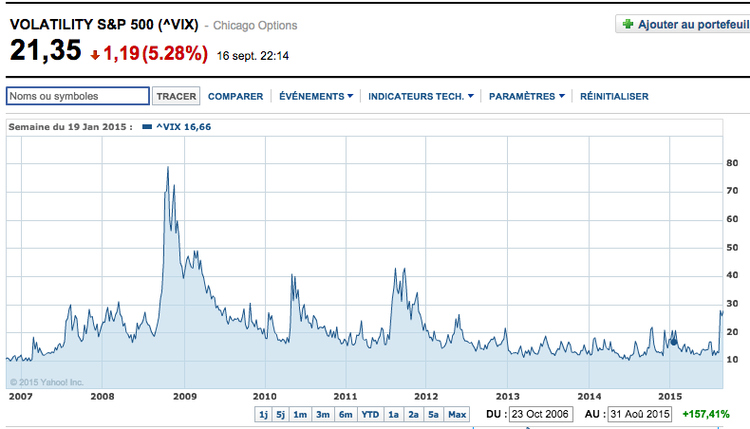This screenshot has height=429, width=750.
Task: Select the 5a range button
Action: [434, 414]
